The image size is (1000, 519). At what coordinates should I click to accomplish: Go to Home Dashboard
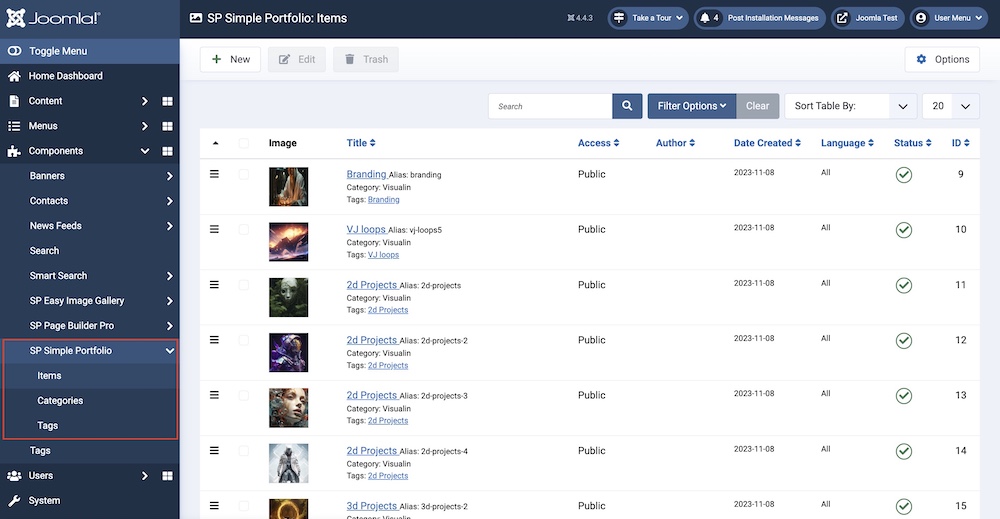pyautogui.click(x=65, y=76)
